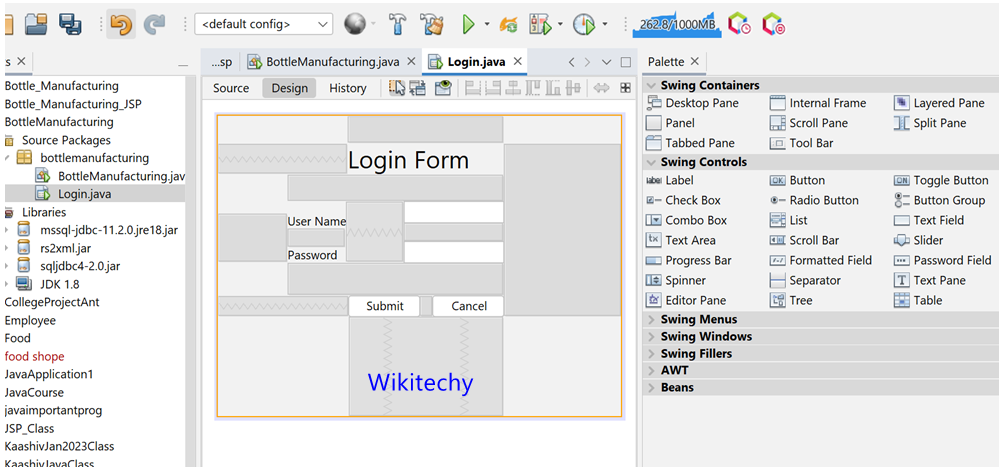The height and width of the screenshot is (471, 1004).
Task: Click the Build Project hammer icon
Action: (395, 23)
